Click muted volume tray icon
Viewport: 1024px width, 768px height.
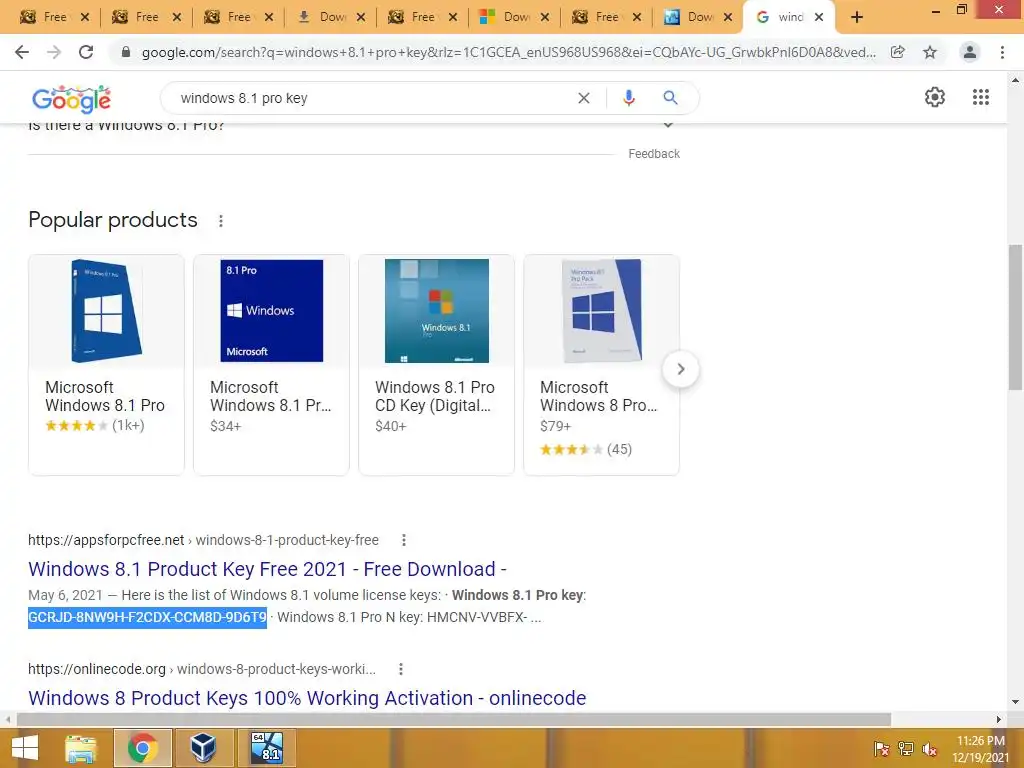[930, 749]
